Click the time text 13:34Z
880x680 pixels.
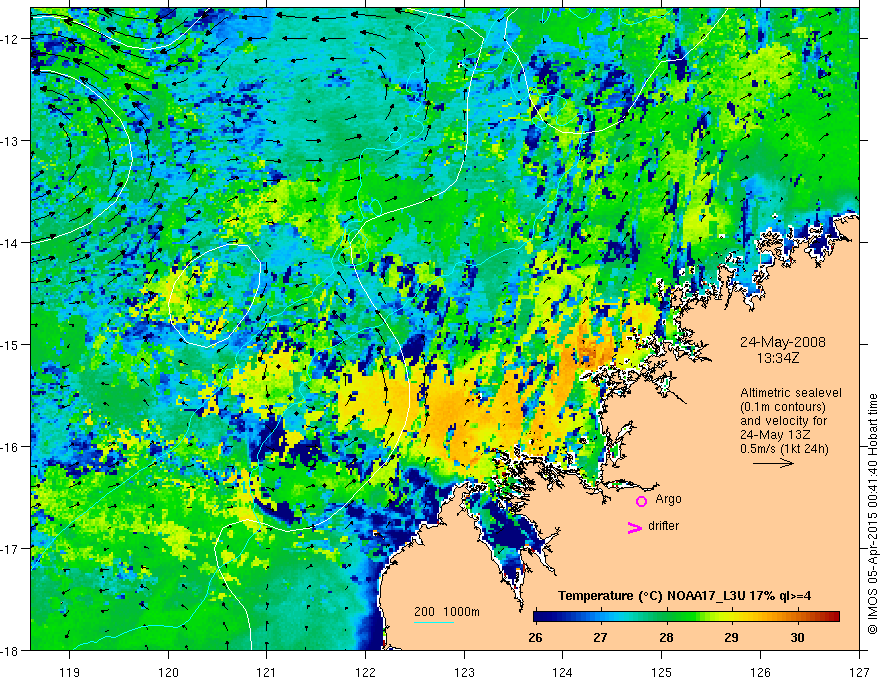[777, 358]
